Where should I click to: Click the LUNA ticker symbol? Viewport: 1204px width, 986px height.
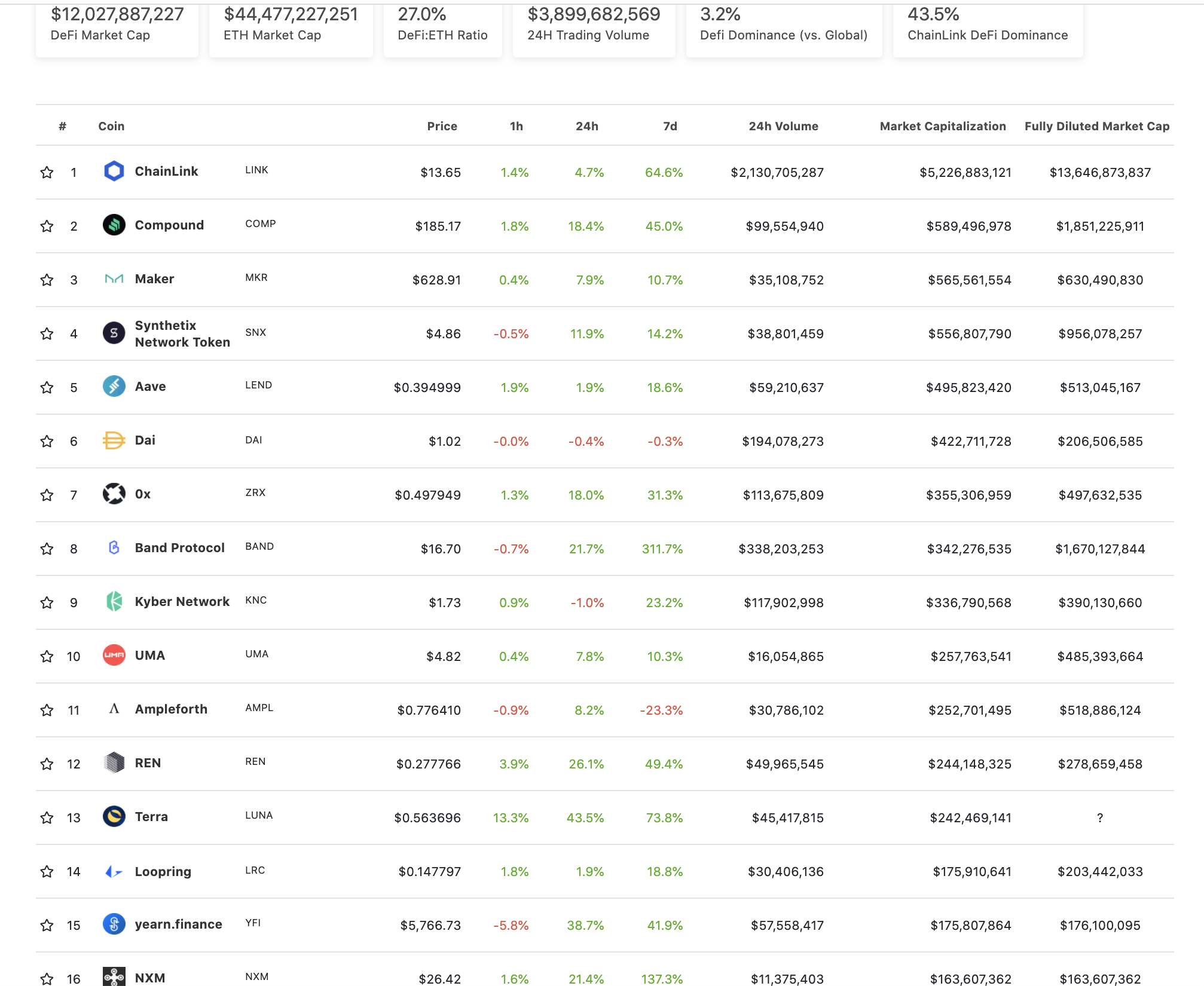tap(258, 815)
